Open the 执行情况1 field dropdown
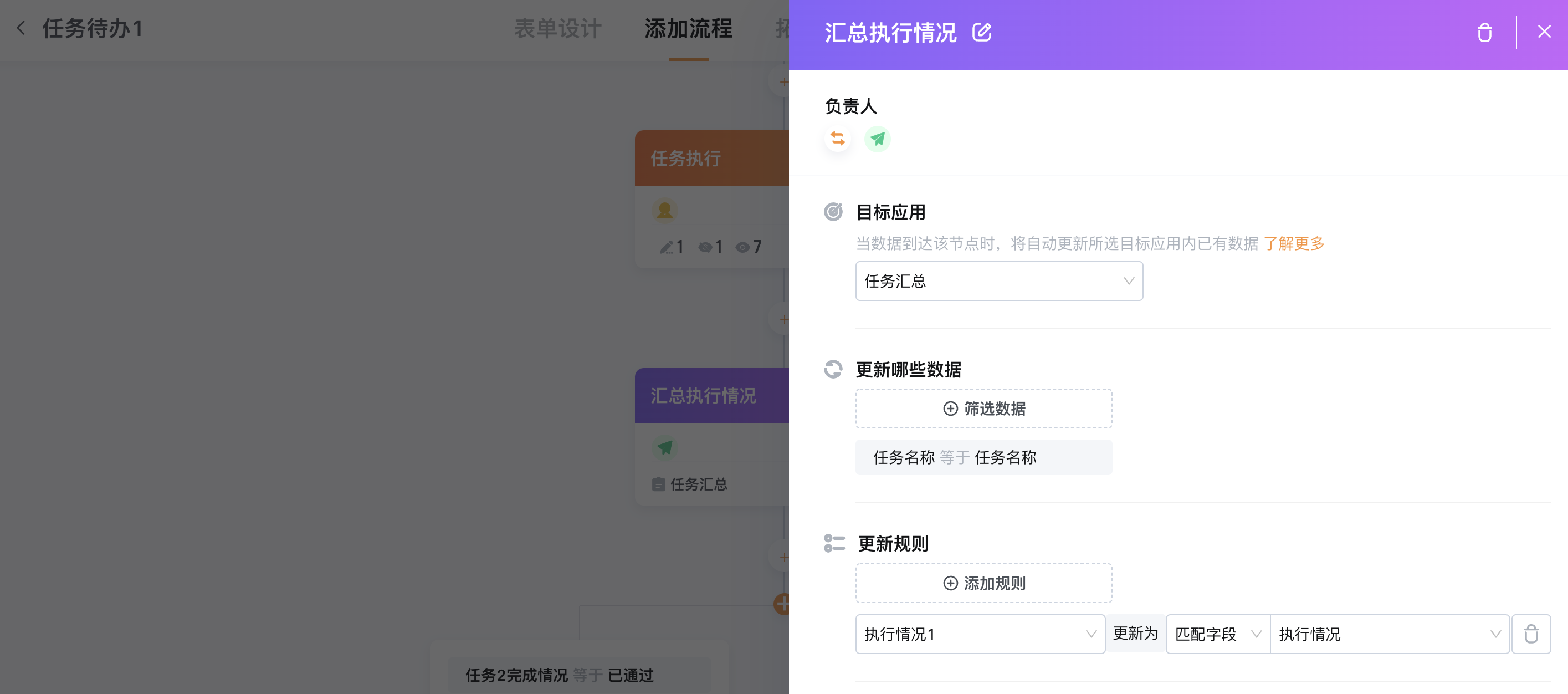1568x694 pixels. coord(980,634)
